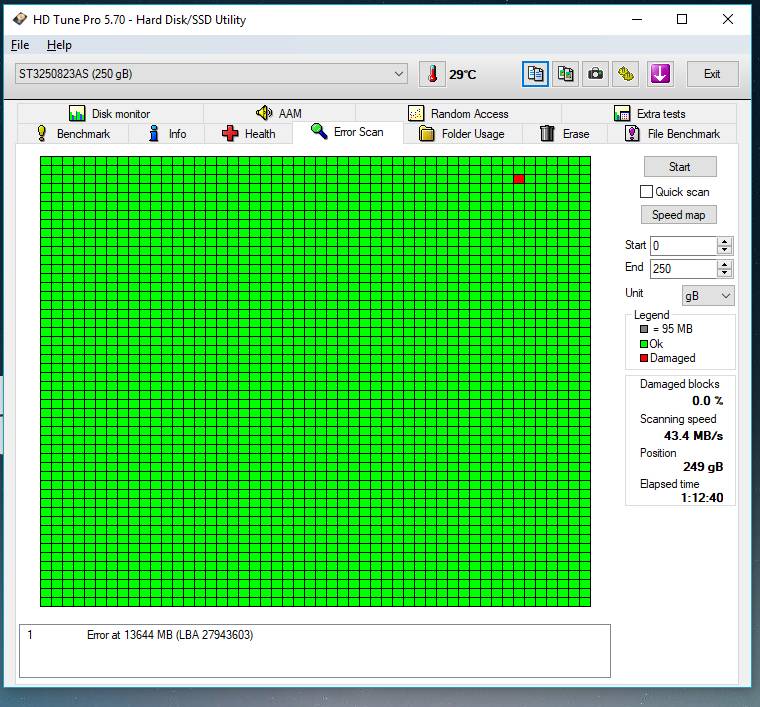Image resolution: width=760 pixels, height=707 pixels.
Task: Click into the End position field
Action: click(683, 268)
